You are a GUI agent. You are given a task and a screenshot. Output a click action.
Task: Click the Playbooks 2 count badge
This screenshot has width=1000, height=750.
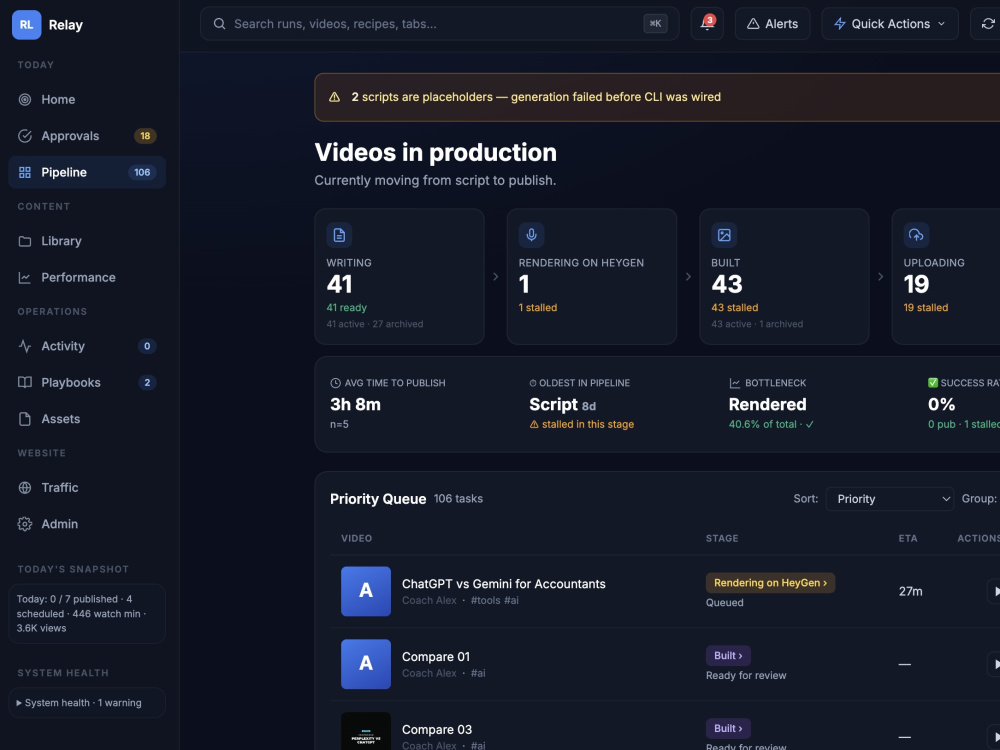tap(147, 383)
